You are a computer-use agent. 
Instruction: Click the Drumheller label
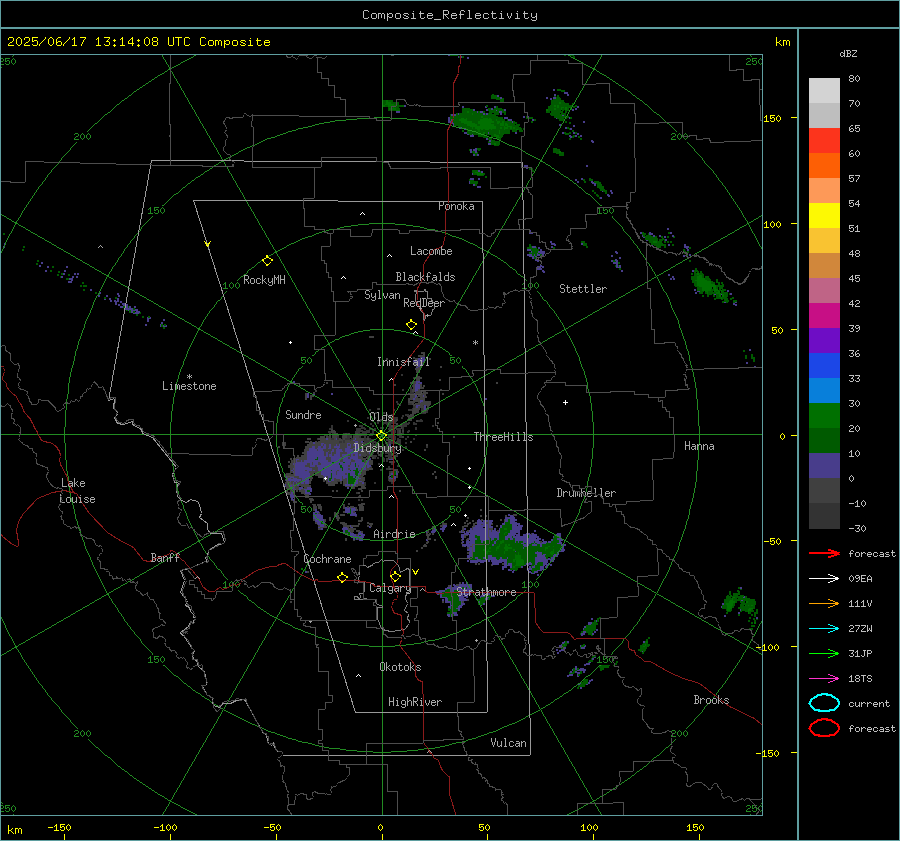click(586, 493)
